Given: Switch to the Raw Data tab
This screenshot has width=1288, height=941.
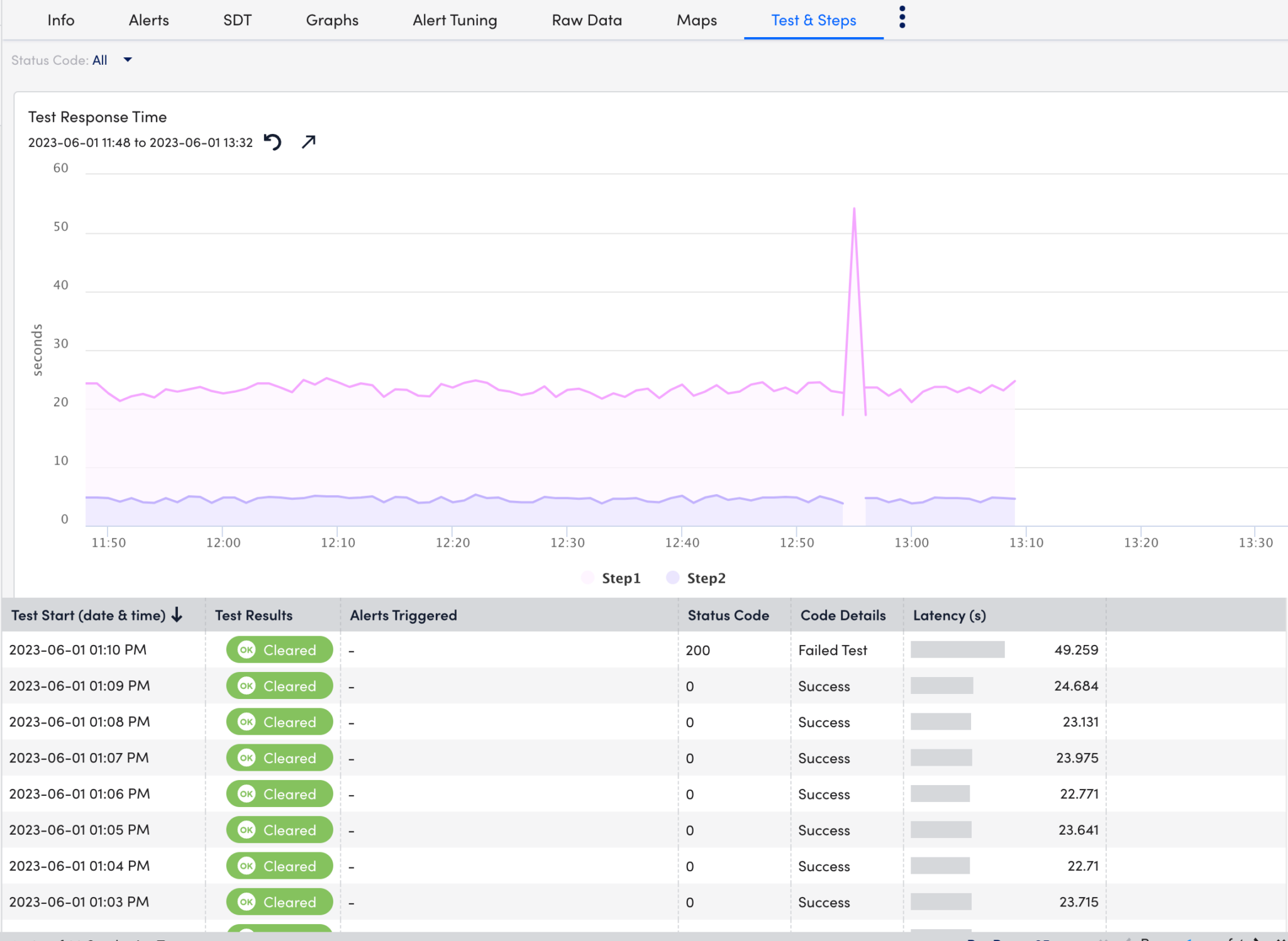Looking at the screenshot, I should pyautogui.click(x=586, y=19).
